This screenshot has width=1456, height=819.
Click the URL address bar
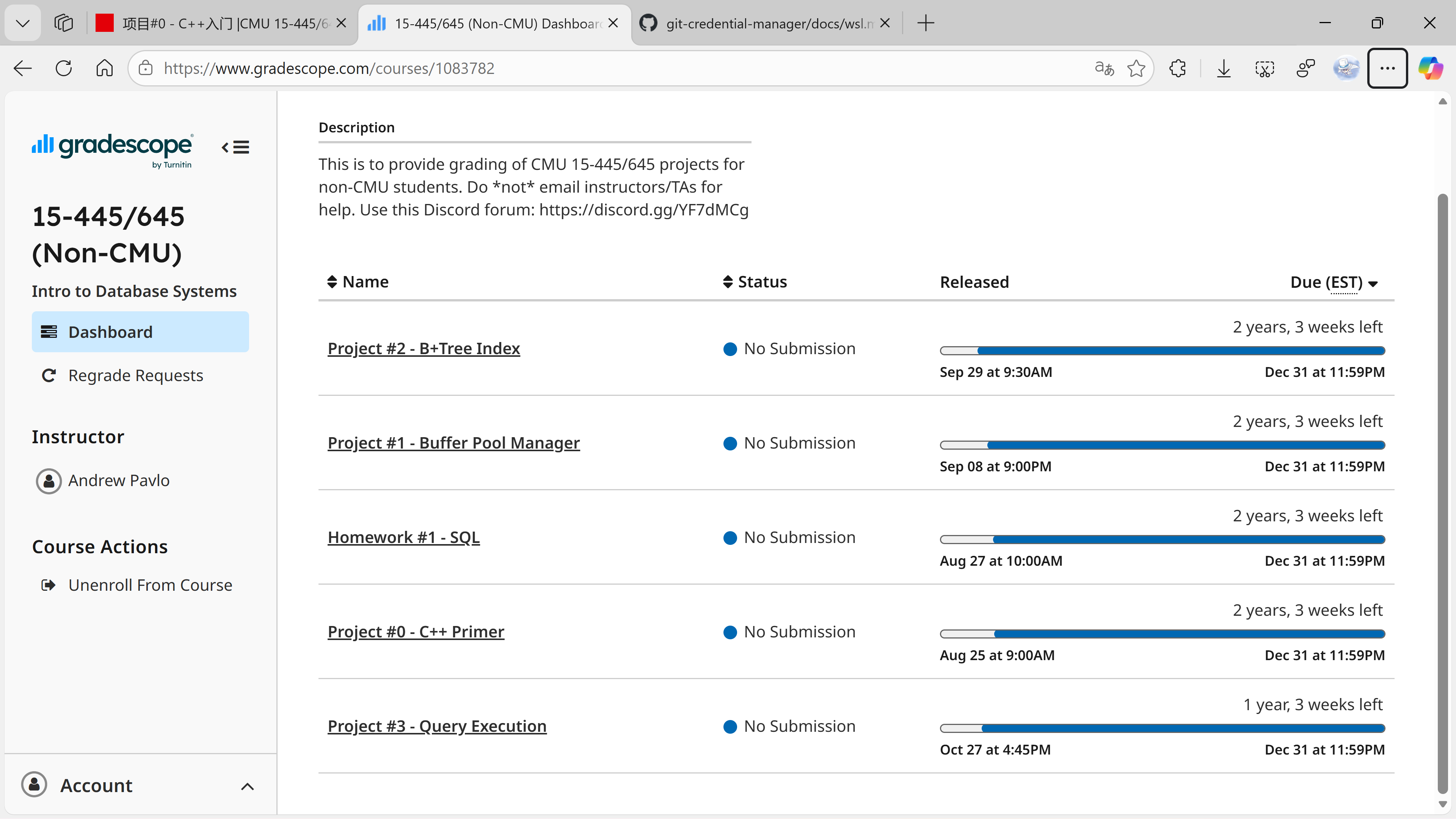[565, 68]
